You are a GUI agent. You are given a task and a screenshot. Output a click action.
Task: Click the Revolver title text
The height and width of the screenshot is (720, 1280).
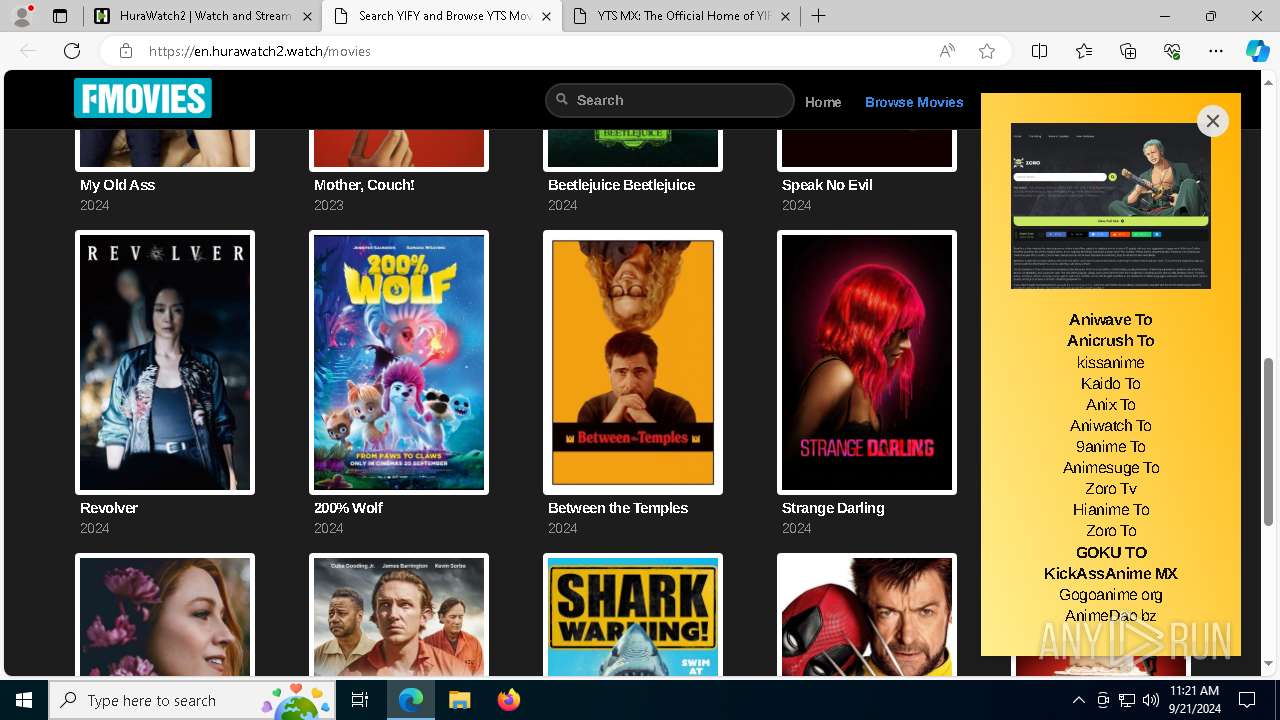point(109,508)
